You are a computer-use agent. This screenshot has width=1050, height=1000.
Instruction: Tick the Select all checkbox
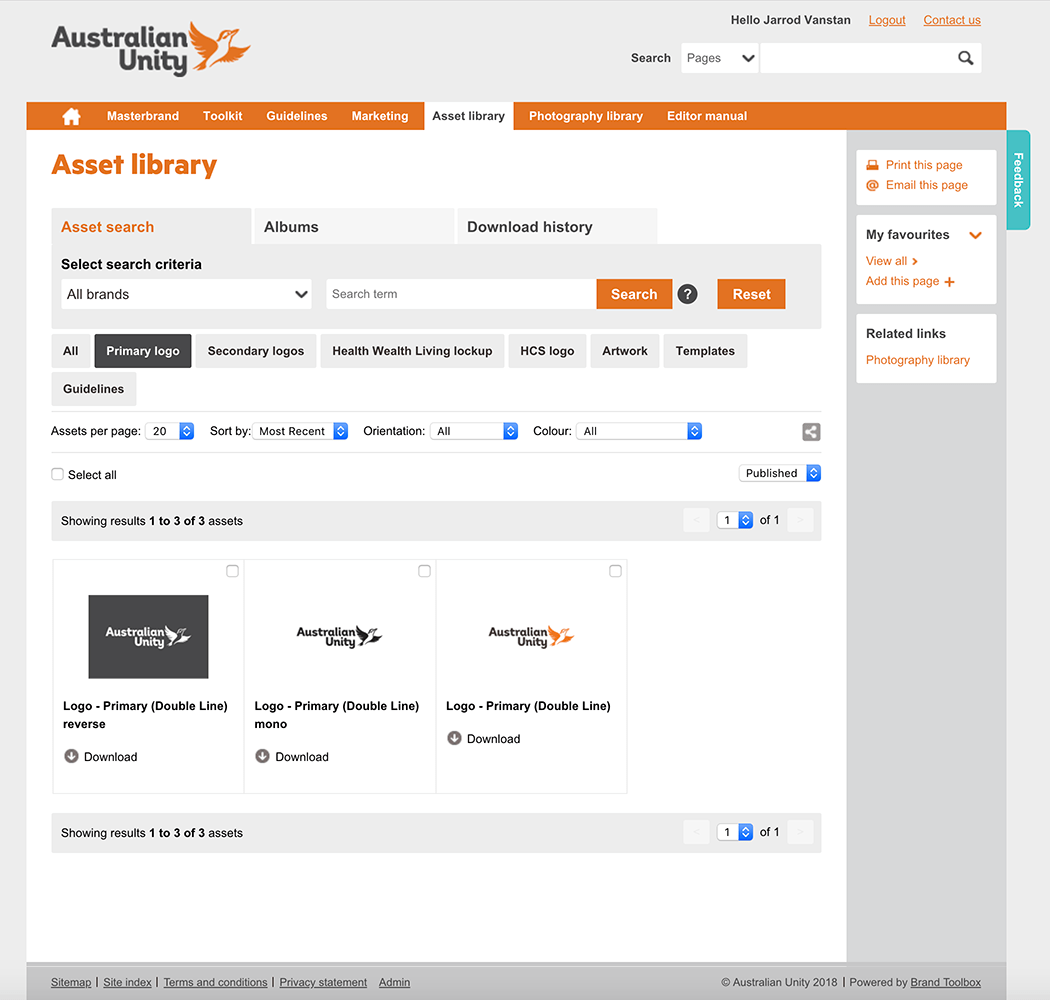[58, 474]
